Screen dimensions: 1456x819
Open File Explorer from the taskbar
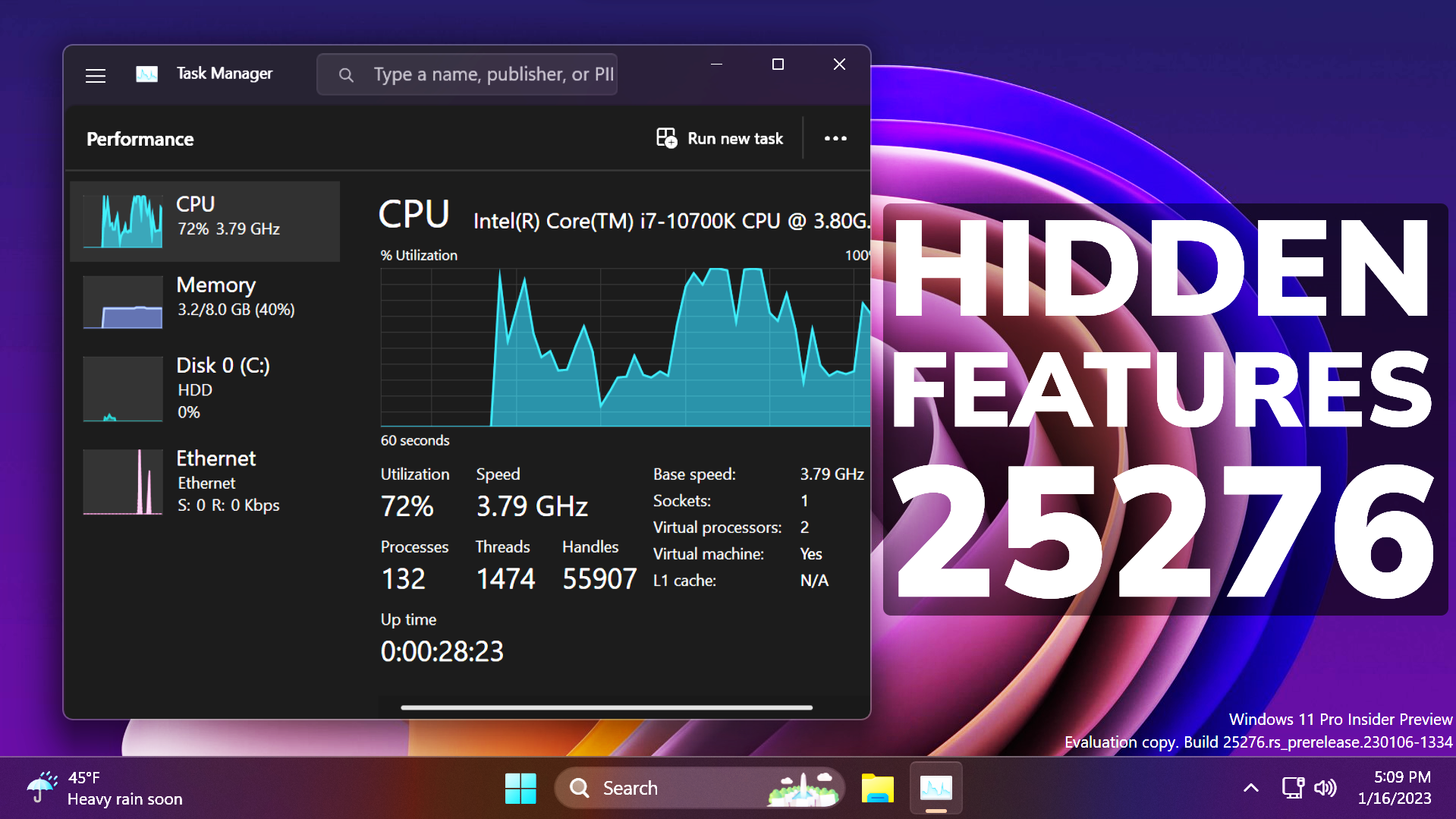coord(877,788)
